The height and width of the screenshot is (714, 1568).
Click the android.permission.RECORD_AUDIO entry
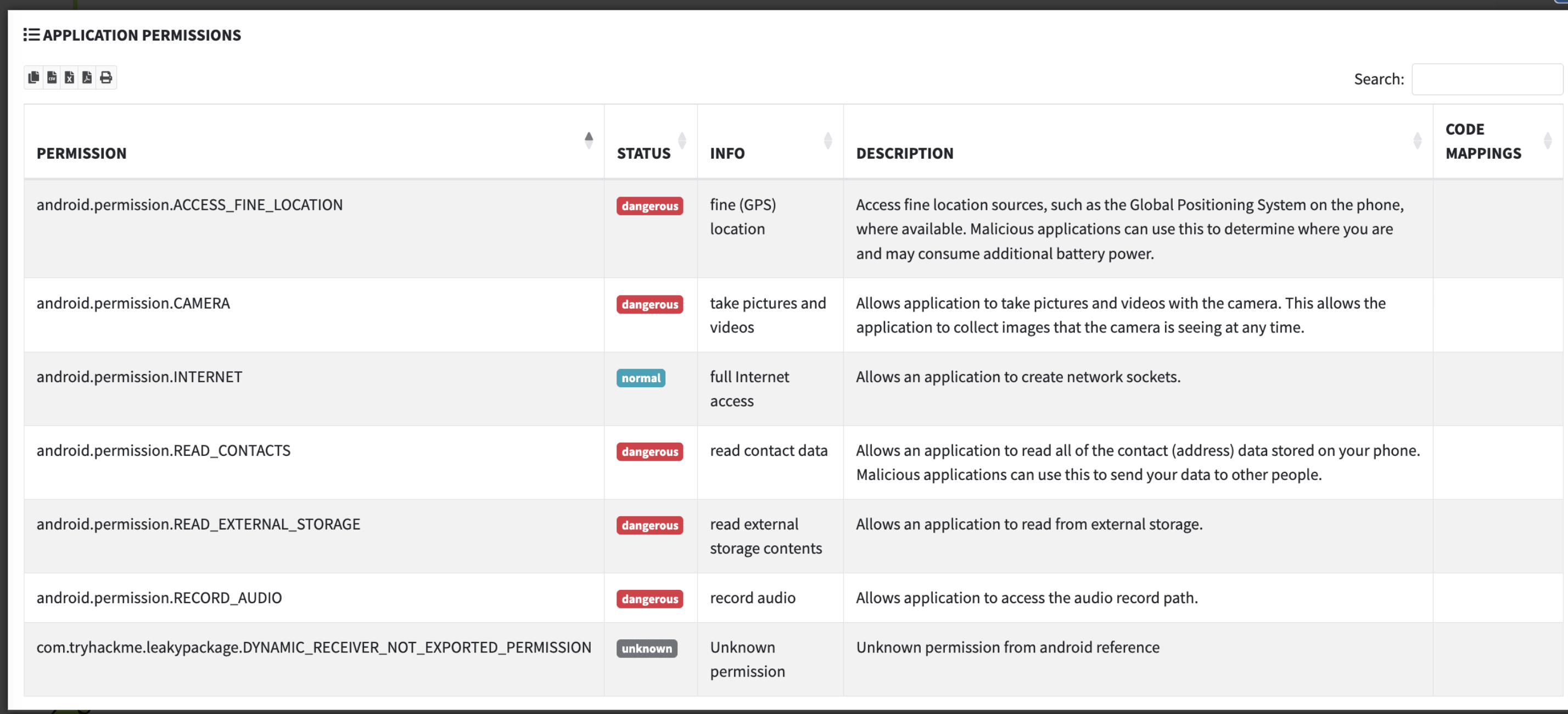coord(159,598)
